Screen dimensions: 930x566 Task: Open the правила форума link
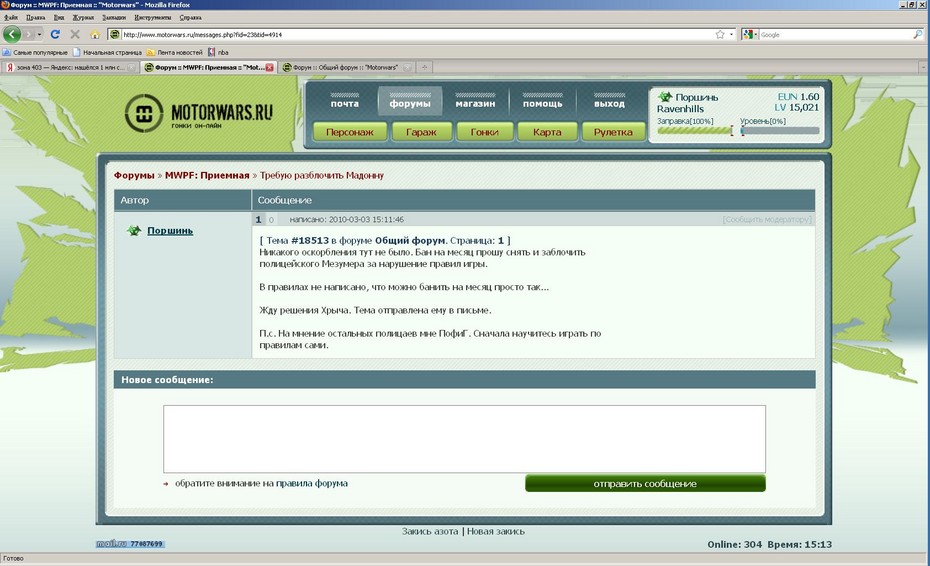tap(312, 483)
